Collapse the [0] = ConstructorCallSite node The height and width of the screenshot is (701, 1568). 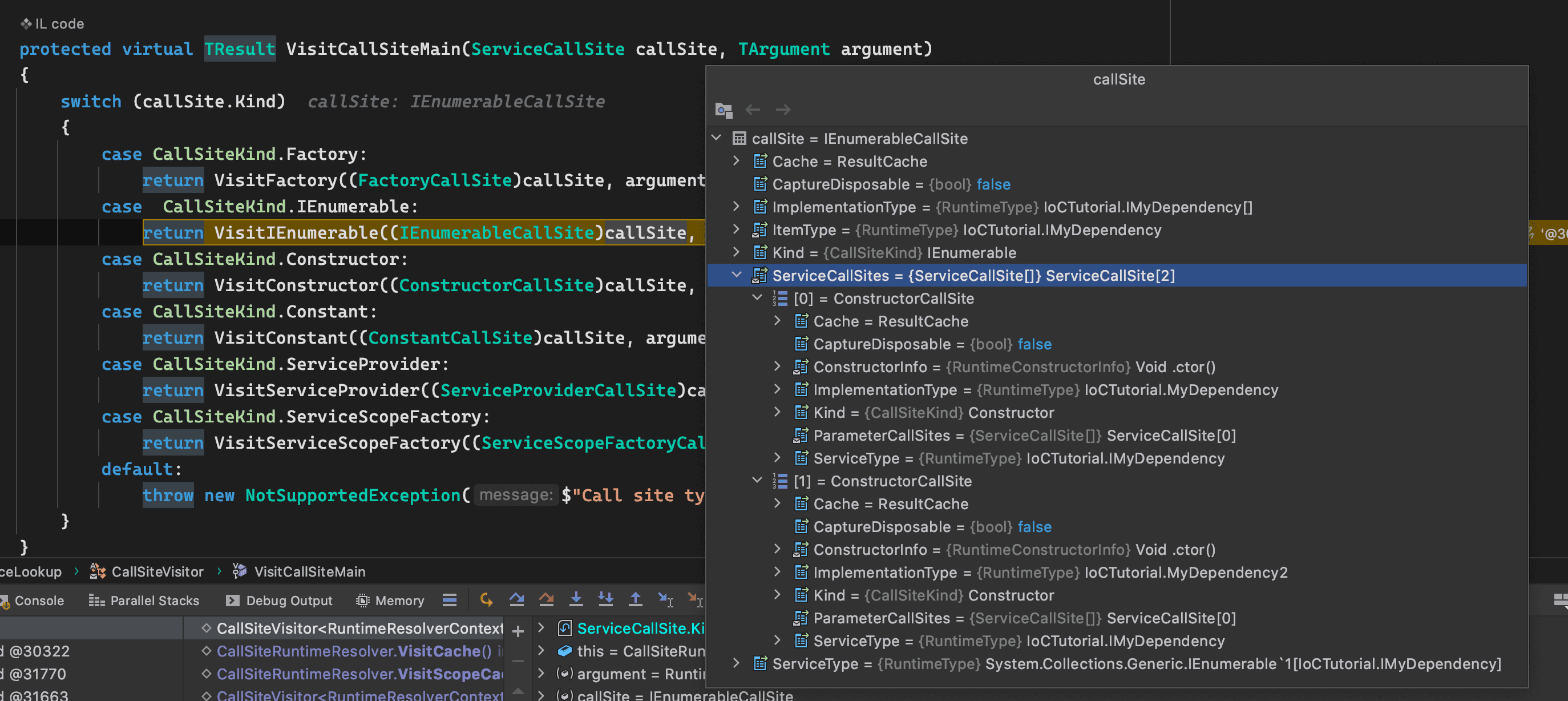(x=757, y=299)
